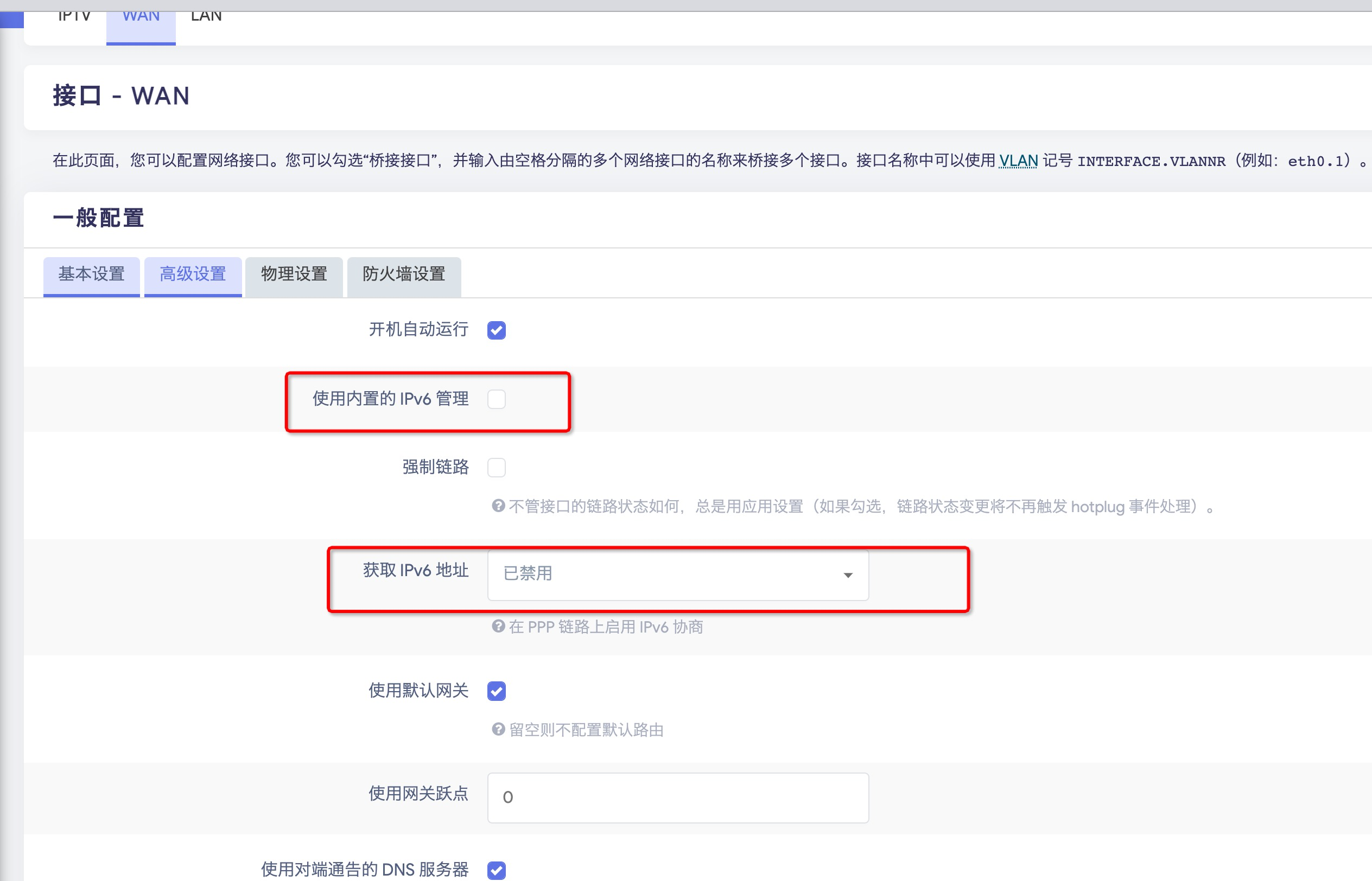Click help icon beside 留空则不配置默认路由
The image size is (1372, 881).
point(498,729)
